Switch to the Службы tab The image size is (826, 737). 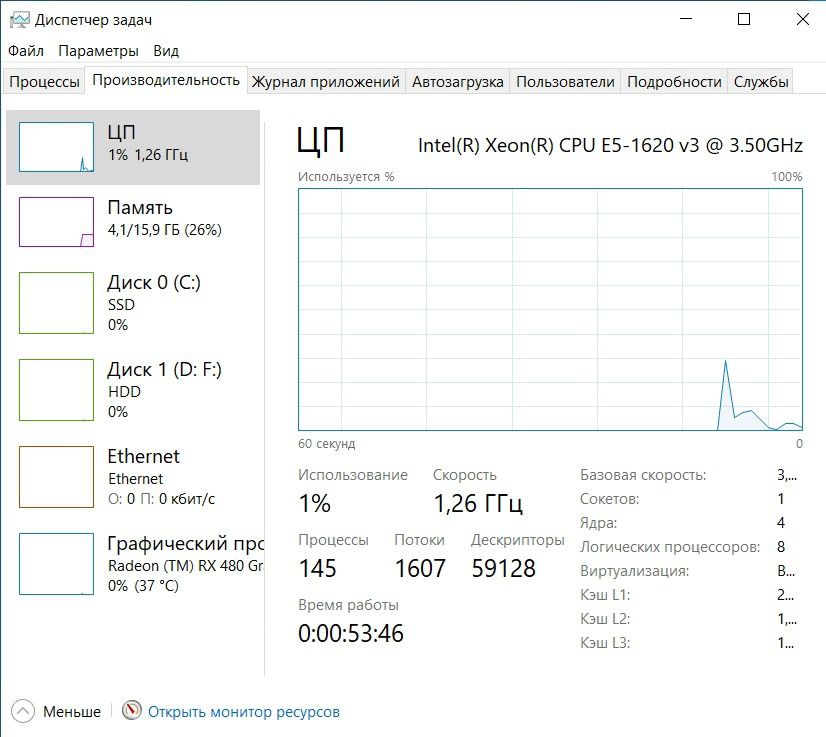coord(761,82)
